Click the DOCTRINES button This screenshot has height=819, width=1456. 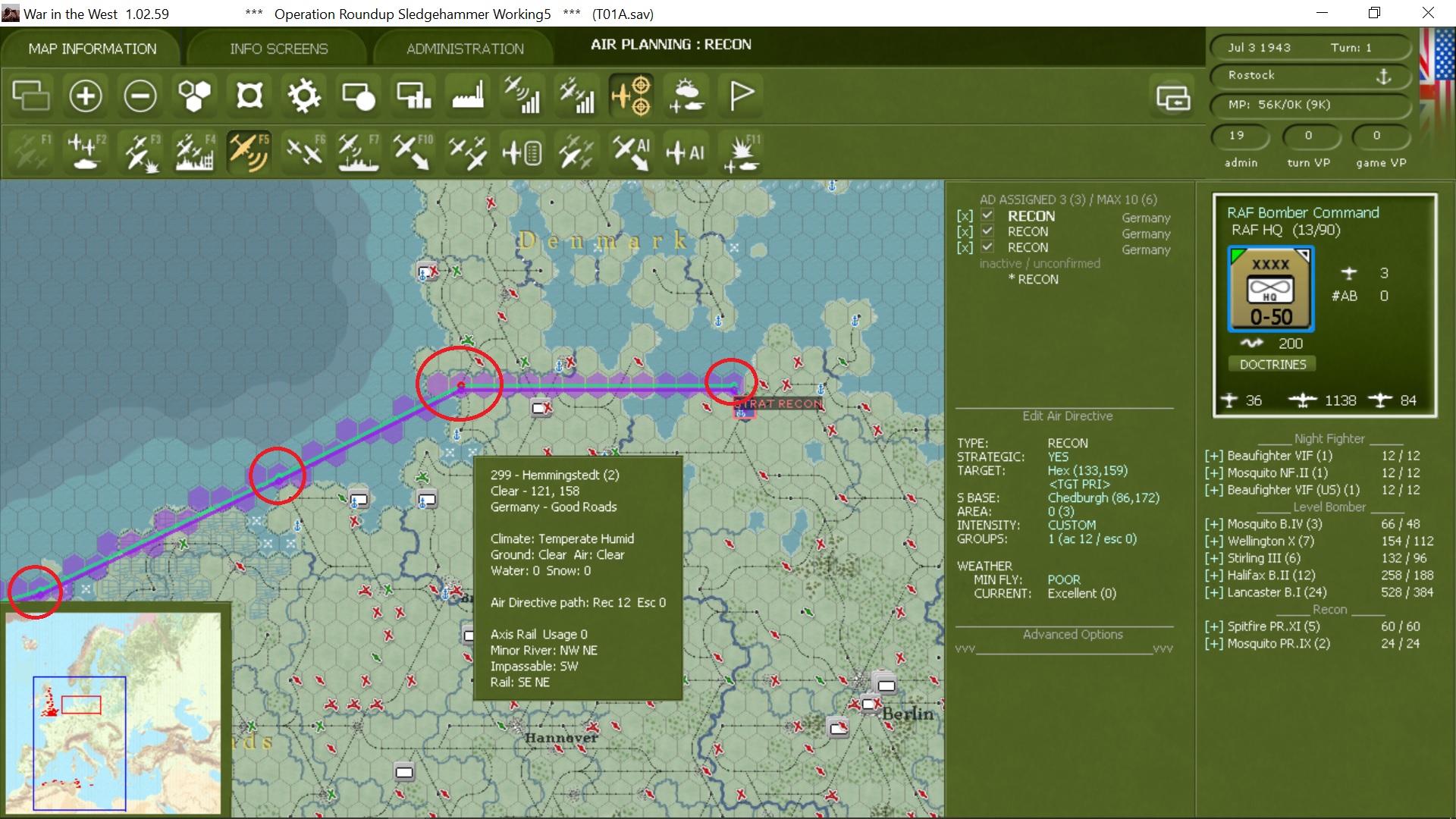[1272, 365]
